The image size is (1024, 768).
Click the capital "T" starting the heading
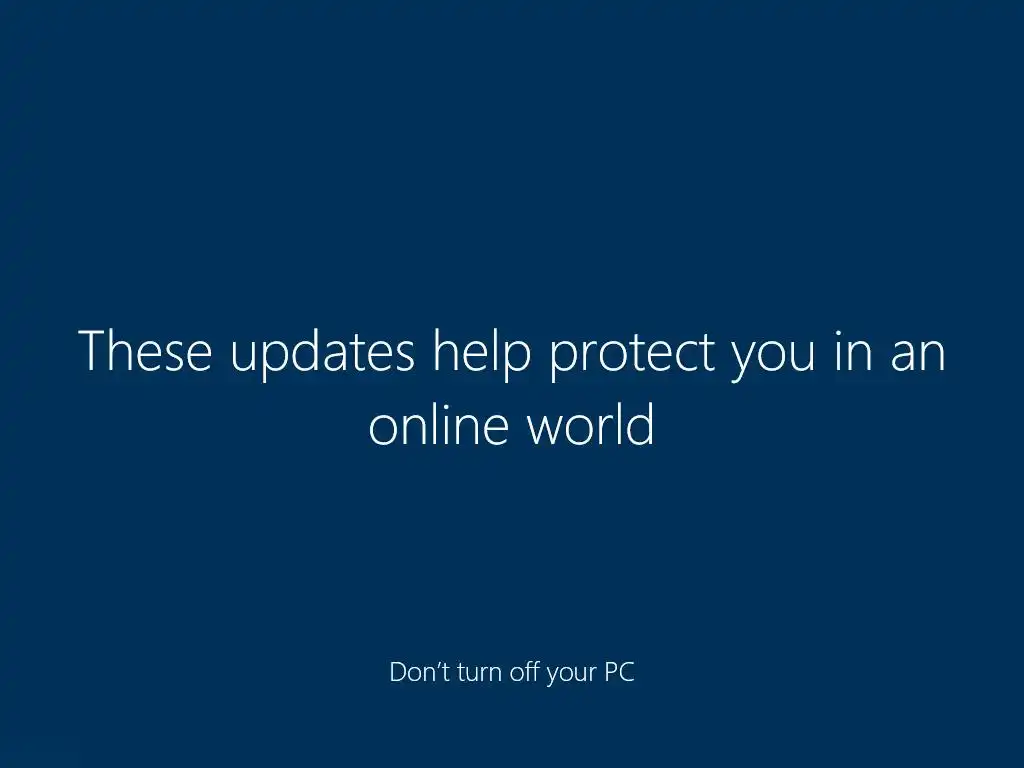91,351
